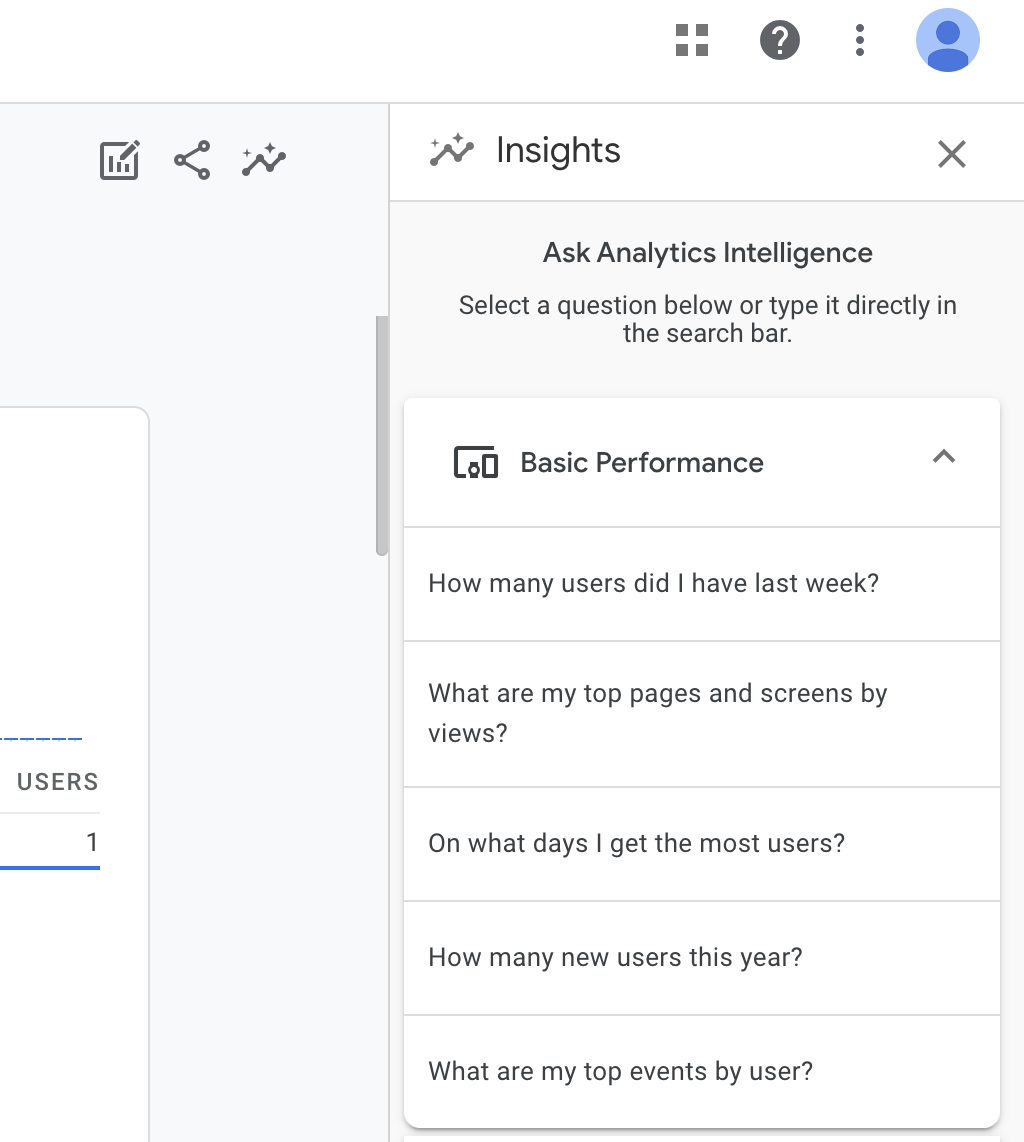Select "What are my top events by user?"
1024x1142 pixels.
(x=620, y=1071)
